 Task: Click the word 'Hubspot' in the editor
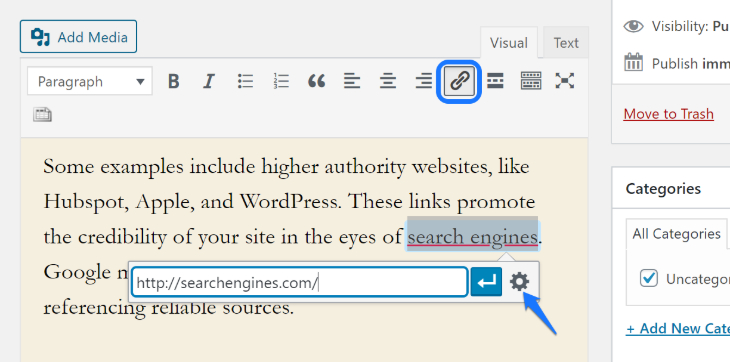[85, 202]
